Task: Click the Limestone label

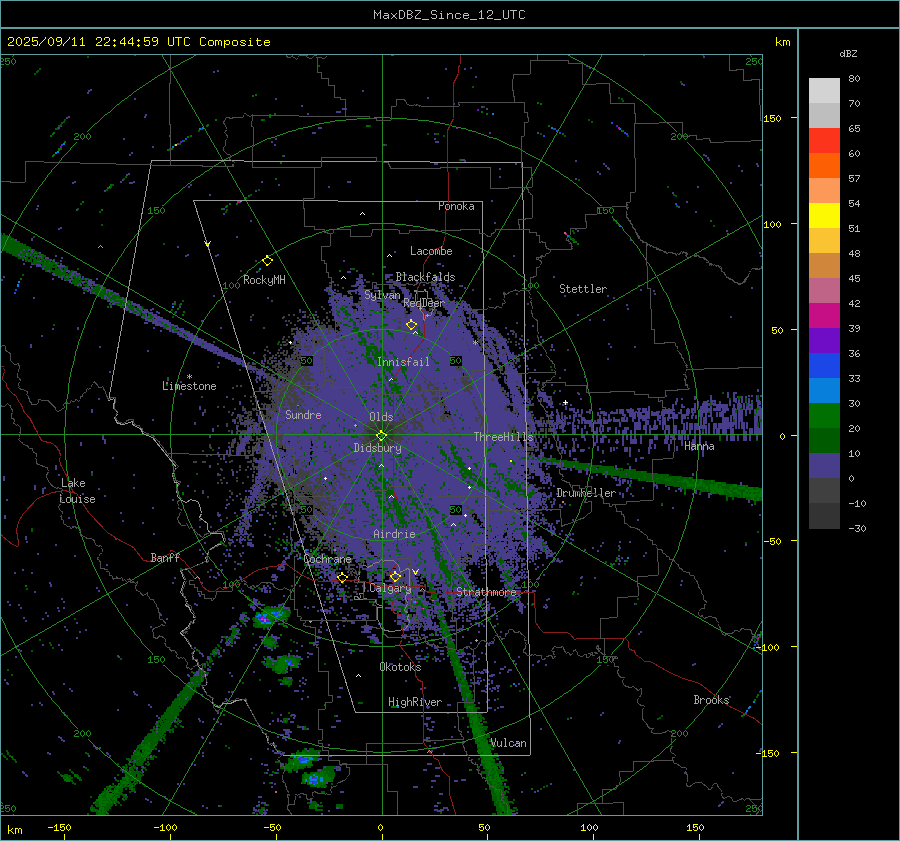Action: click(189, 386)
